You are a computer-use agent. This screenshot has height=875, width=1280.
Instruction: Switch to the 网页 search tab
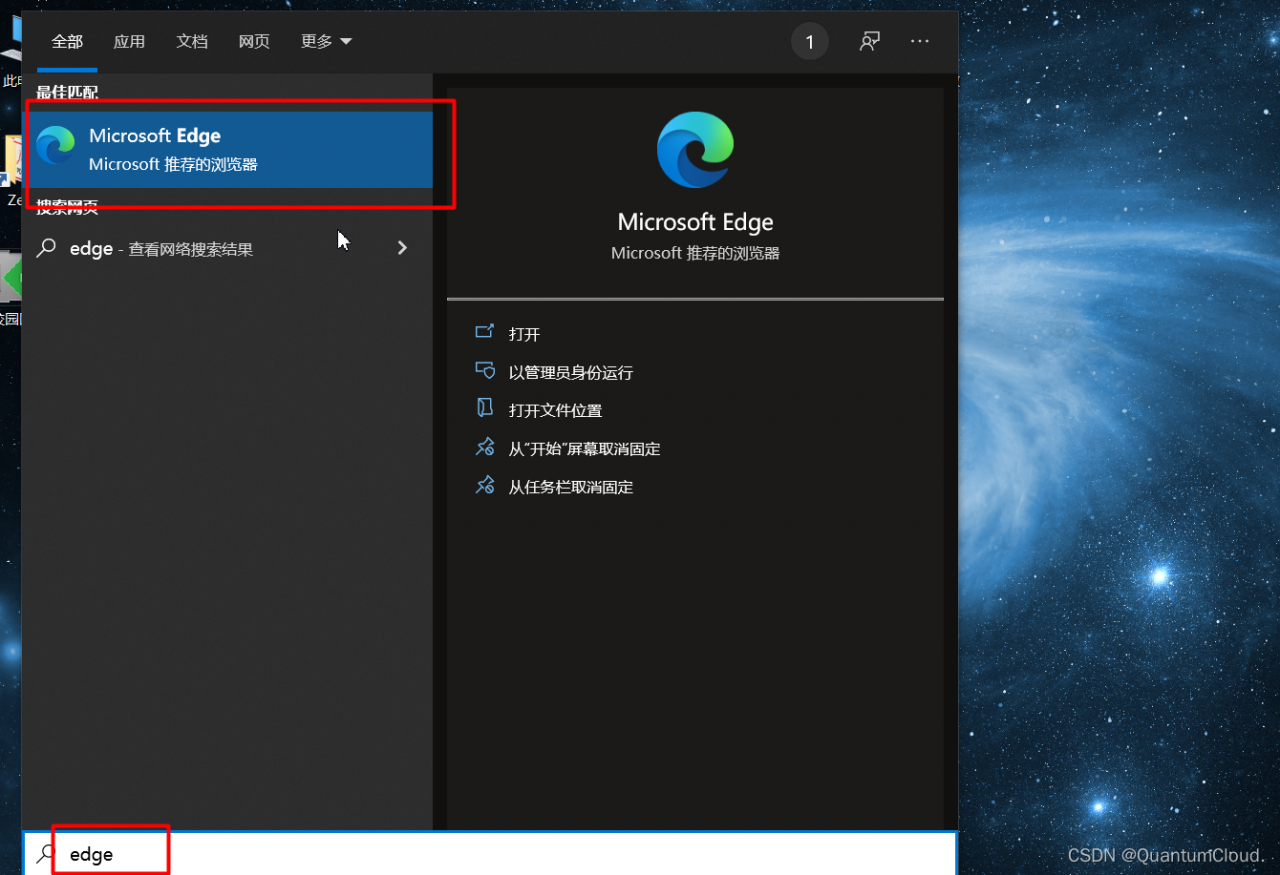pyautogui.click(x=254, y=41)
